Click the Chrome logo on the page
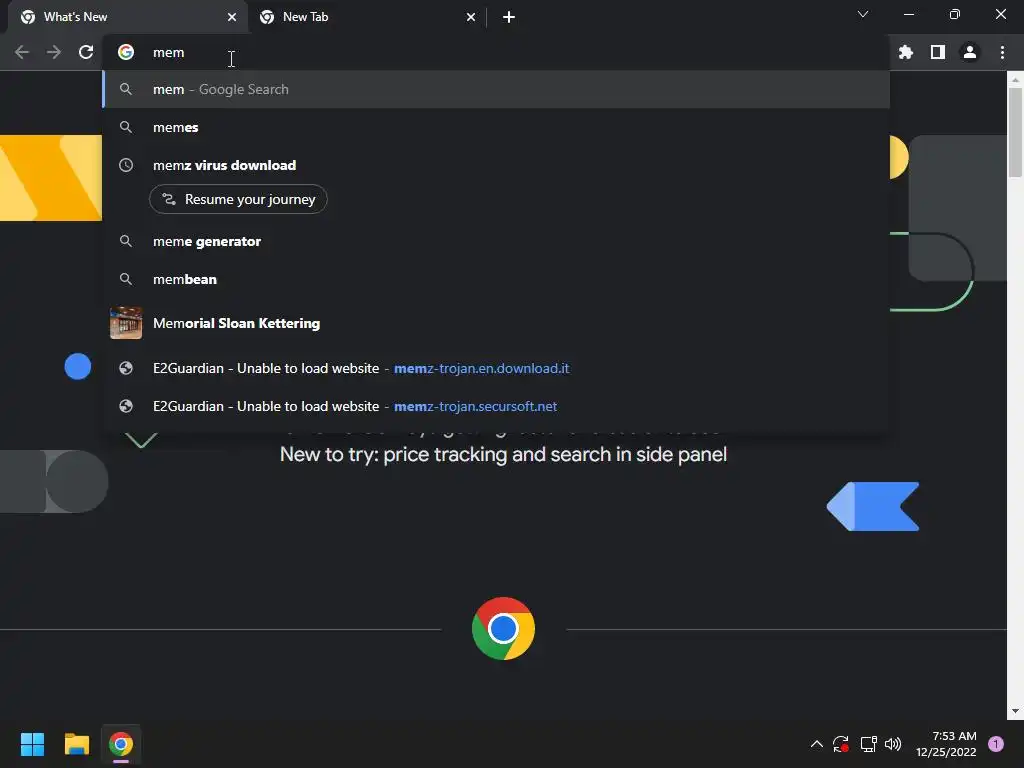The width and height of the screenshot is (1024, 768). tap(503, 629)
